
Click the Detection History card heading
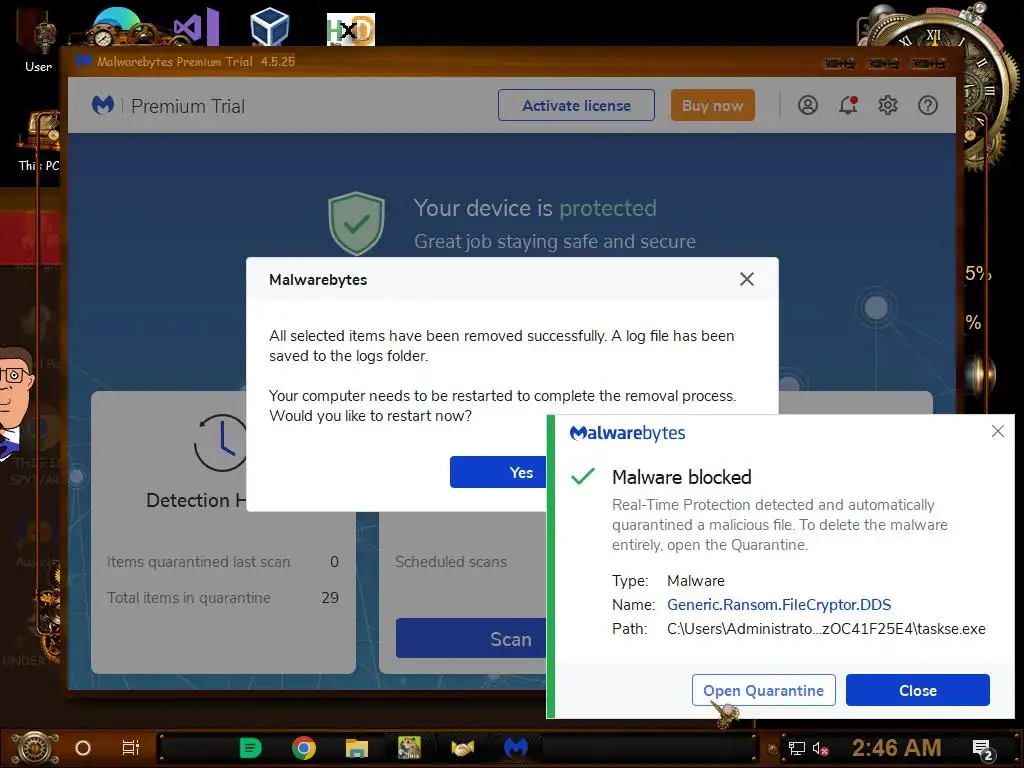pos(196,500)
